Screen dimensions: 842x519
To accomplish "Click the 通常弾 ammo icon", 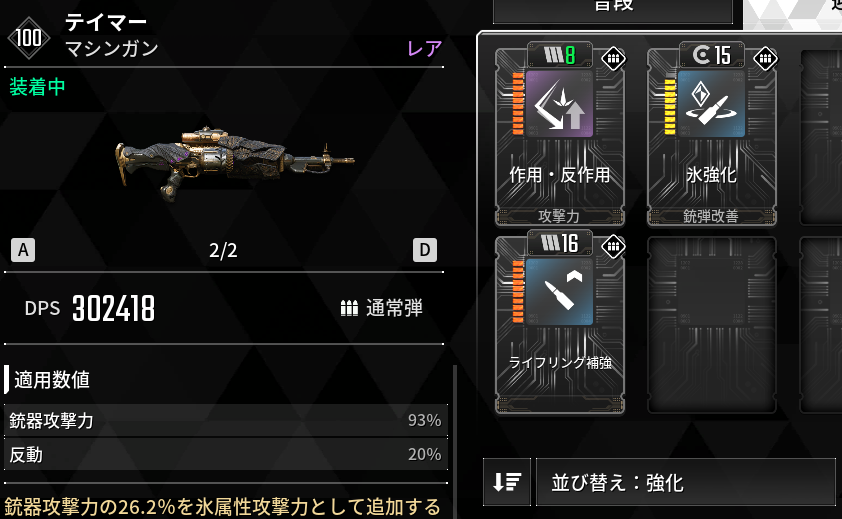I will tap(349, 308).
